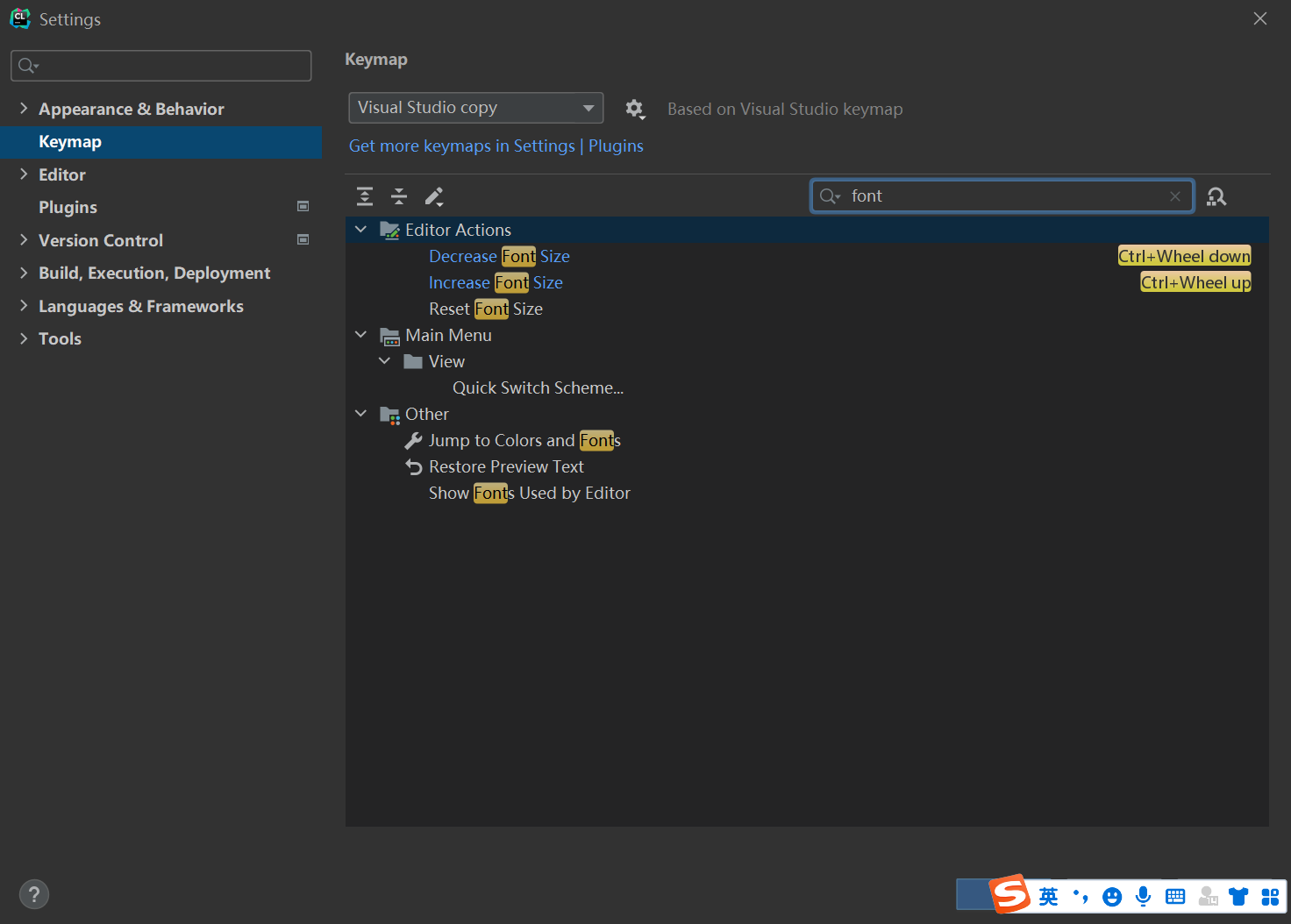
Task: Clear the keymap search with the X
Action: [1175, 196]
